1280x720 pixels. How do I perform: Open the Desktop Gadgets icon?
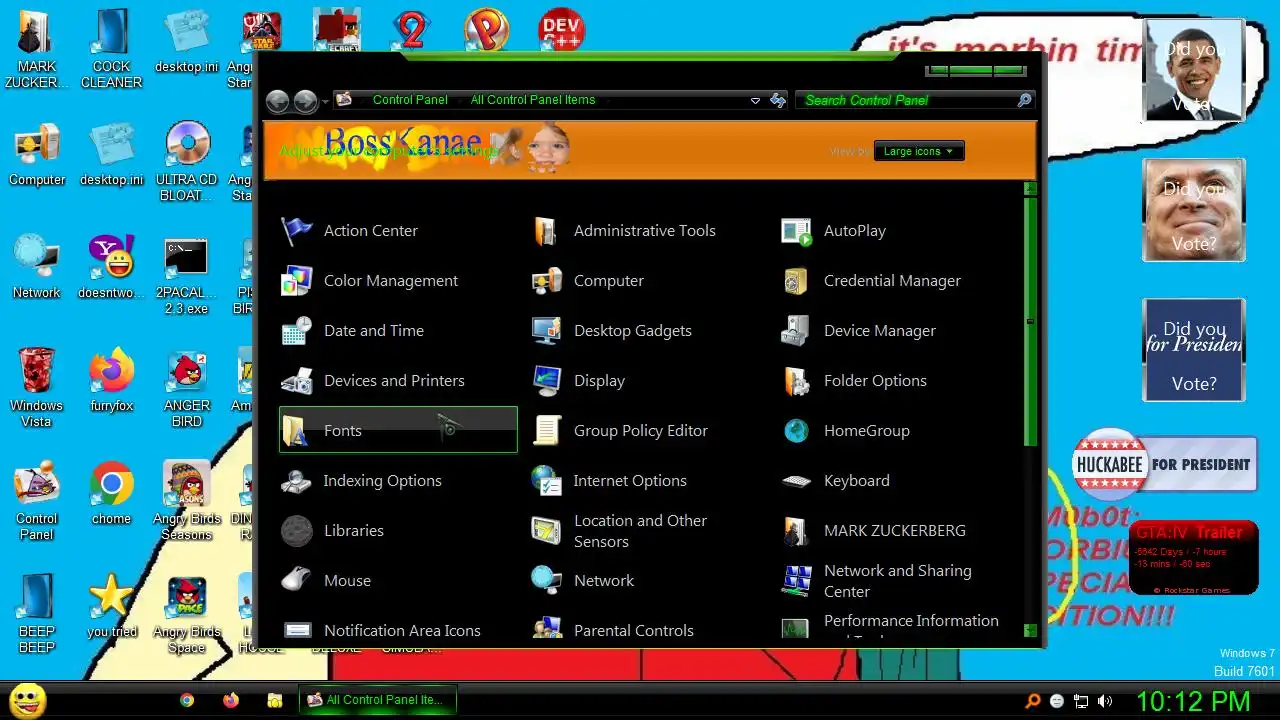(x=546, y=331)
